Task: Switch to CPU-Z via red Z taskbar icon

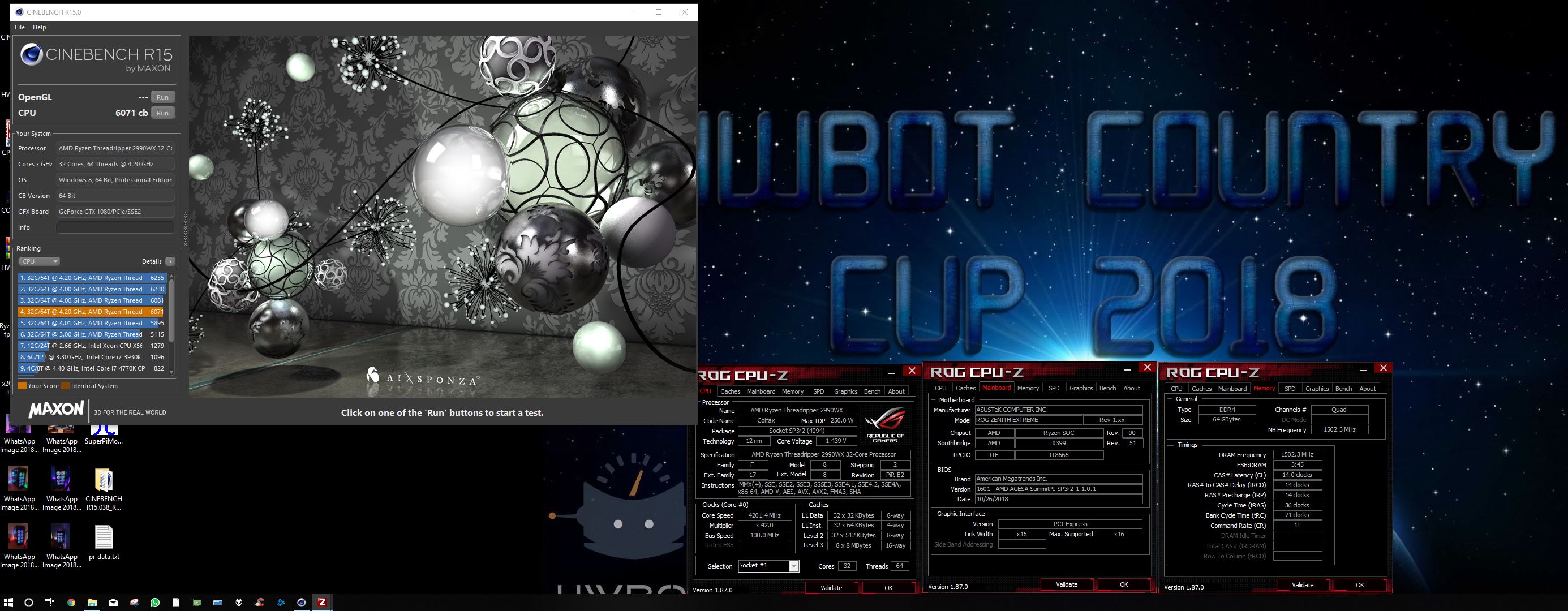Action: coord(322,603)
